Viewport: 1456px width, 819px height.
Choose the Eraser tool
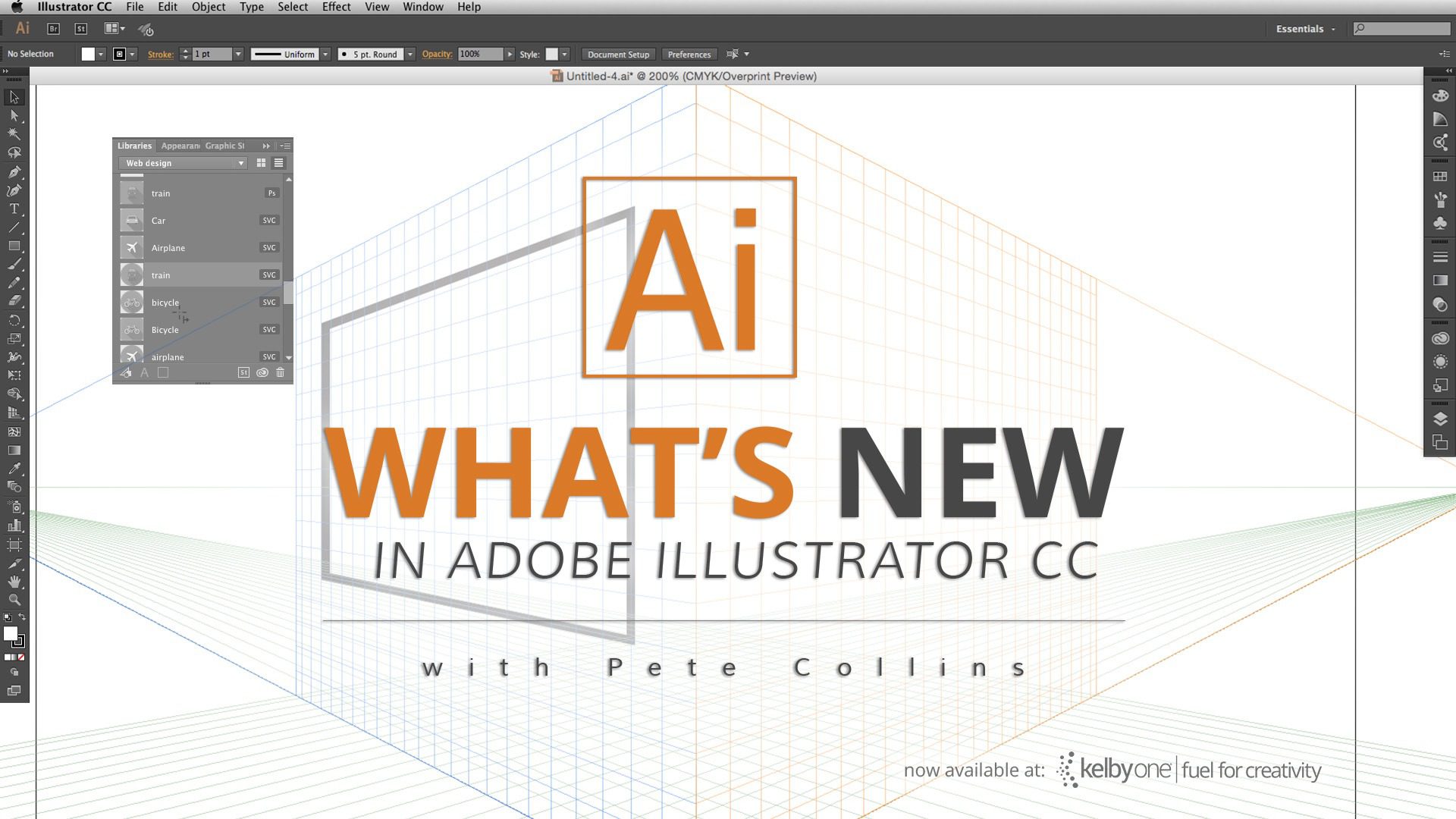[14, 301]
